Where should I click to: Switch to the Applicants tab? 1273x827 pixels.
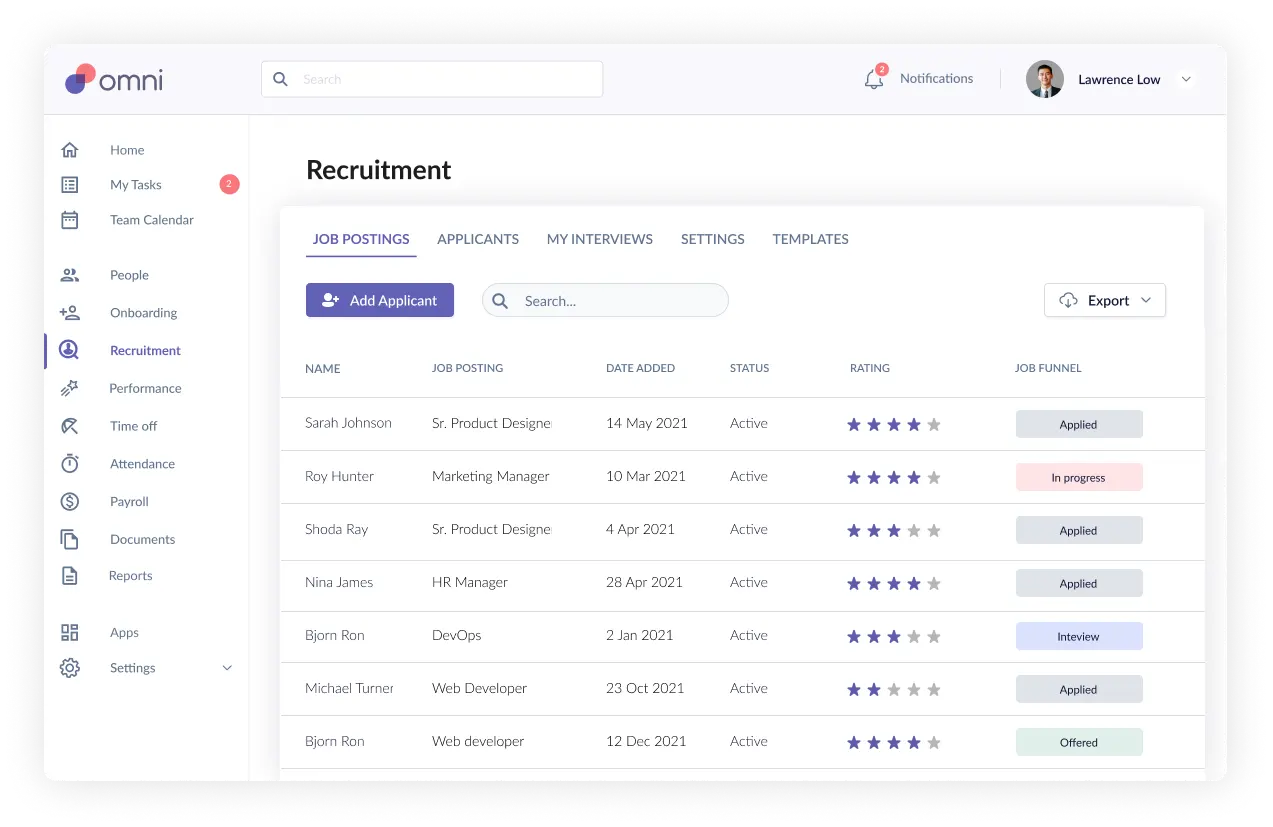point(478,239)
